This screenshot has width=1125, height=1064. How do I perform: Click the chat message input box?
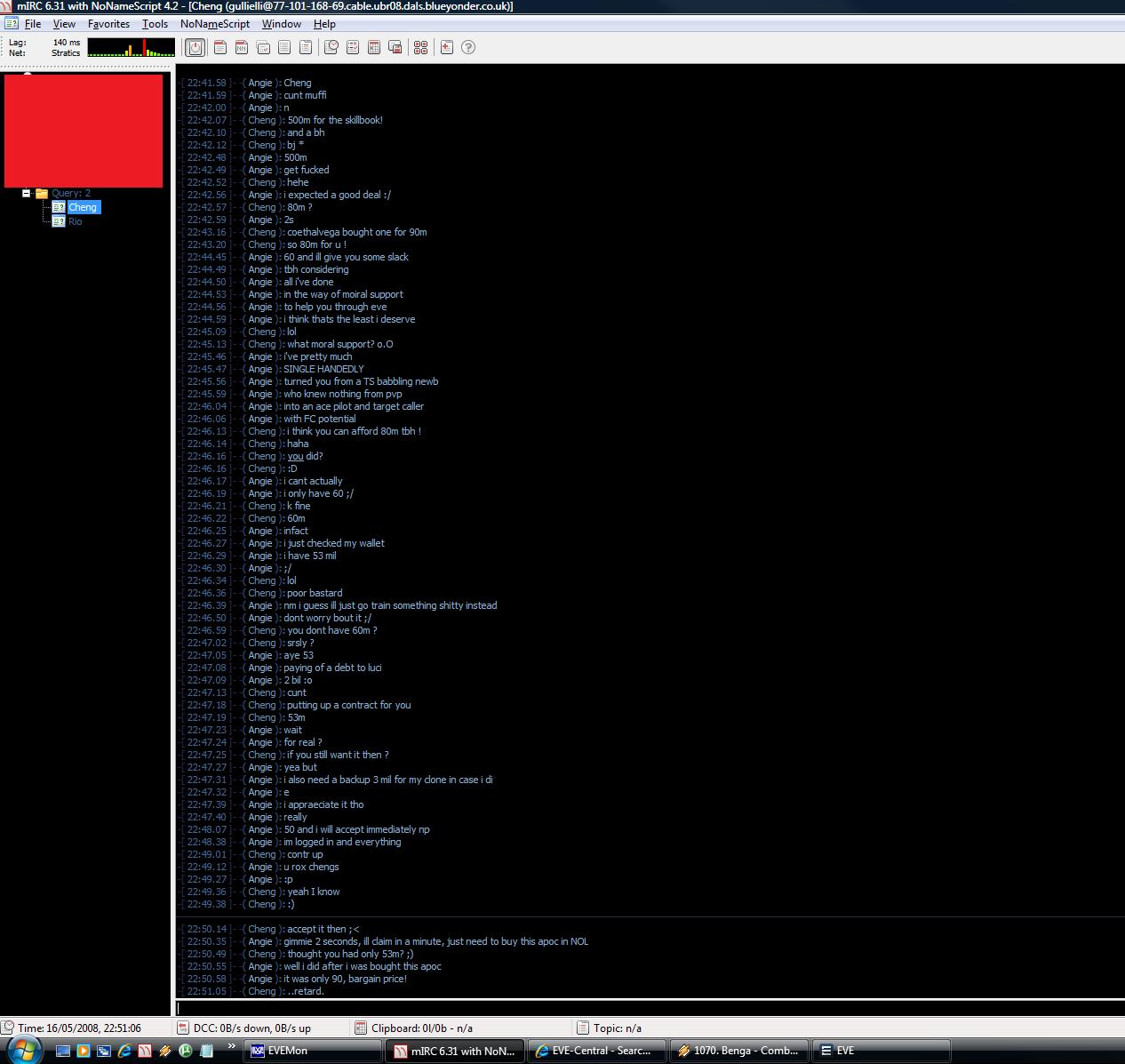tap(650, 1007)
